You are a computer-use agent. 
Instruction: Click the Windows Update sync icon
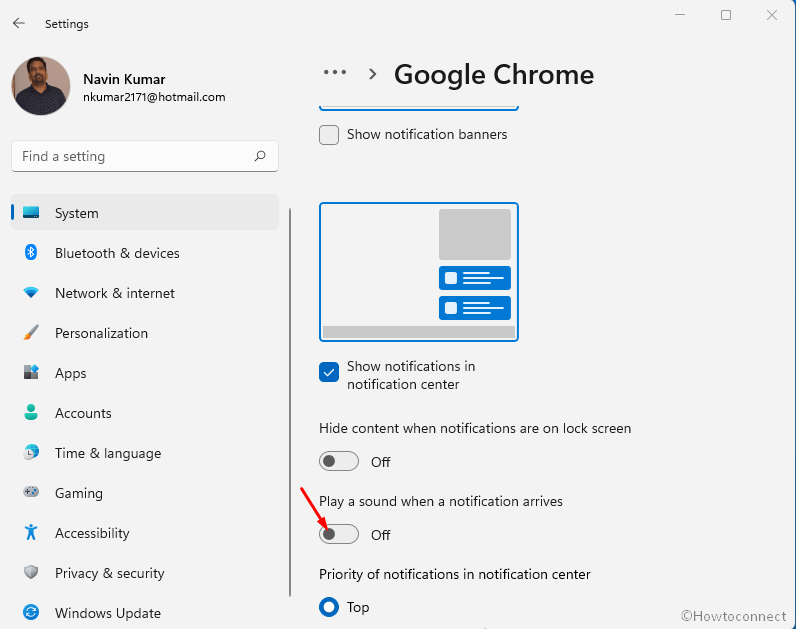[x=31, y=612]
